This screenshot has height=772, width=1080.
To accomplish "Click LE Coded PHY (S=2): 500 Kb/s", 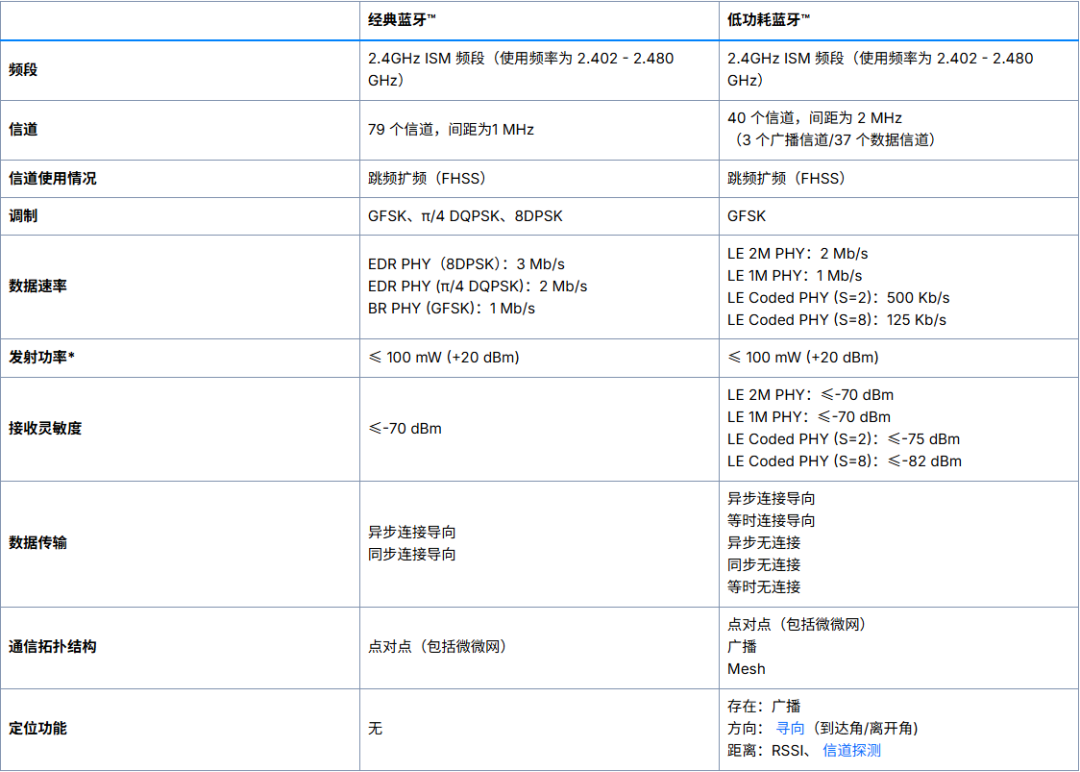I will 838,298.
